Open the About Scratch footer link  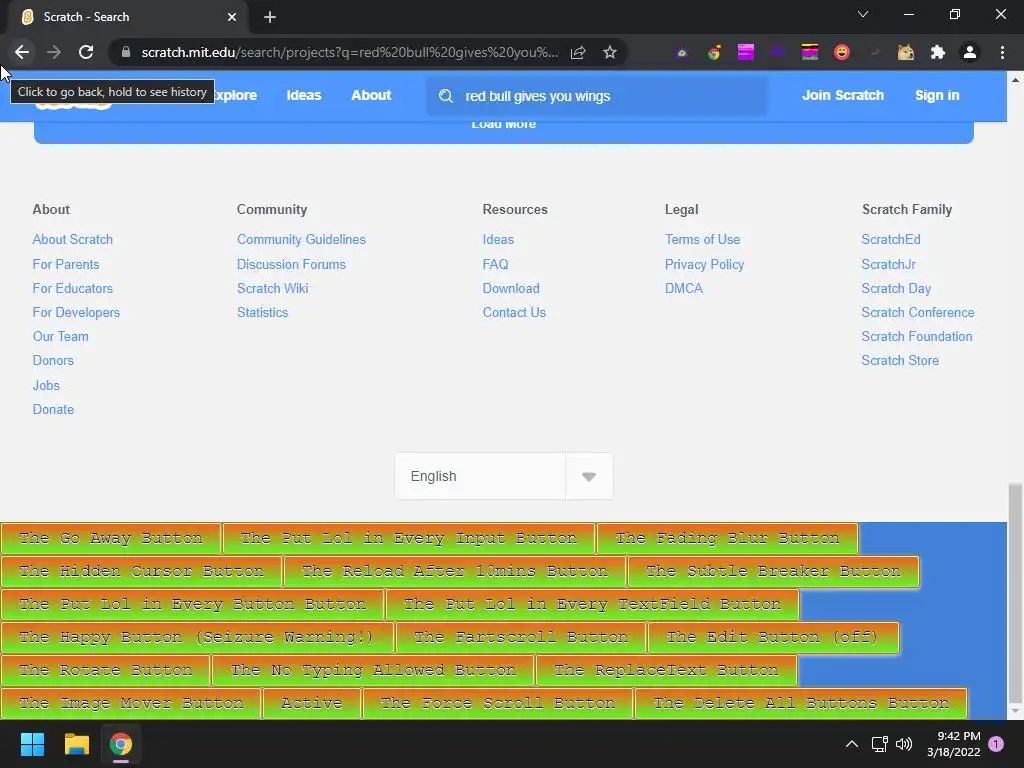coord(72,240)
